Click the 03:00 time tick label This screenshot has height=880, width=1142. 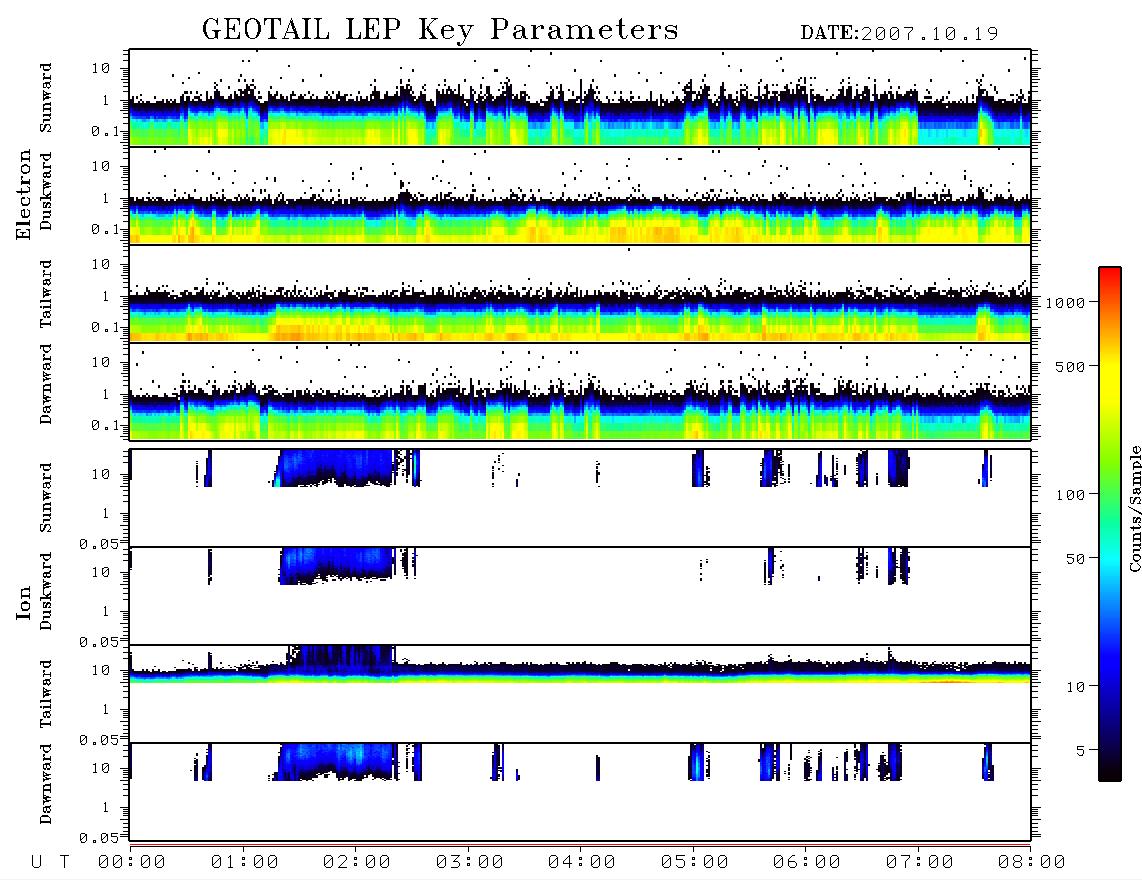[x=470, y=863]
